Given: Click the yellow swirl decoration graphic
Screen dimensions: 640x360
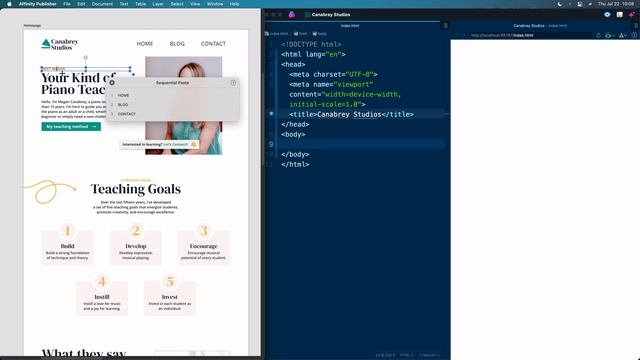Looking at the screenshot, I should [x=50, y=191].
